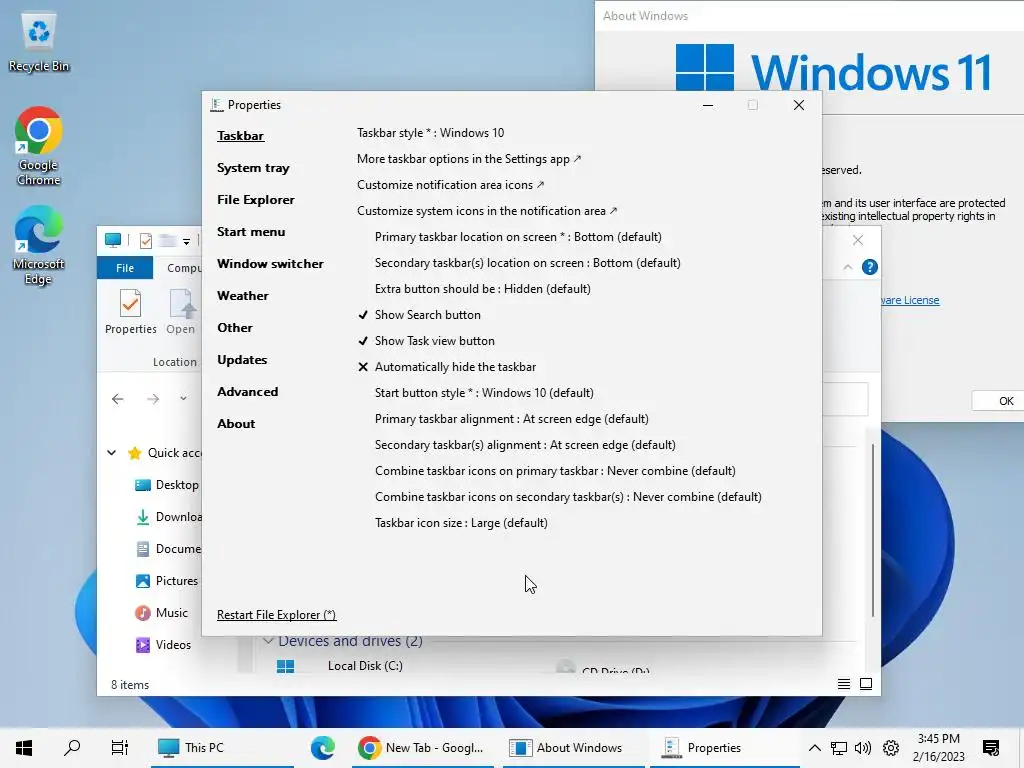Click the Windows Start button on taskbar
1024x768 pixels.
point(24,747)
